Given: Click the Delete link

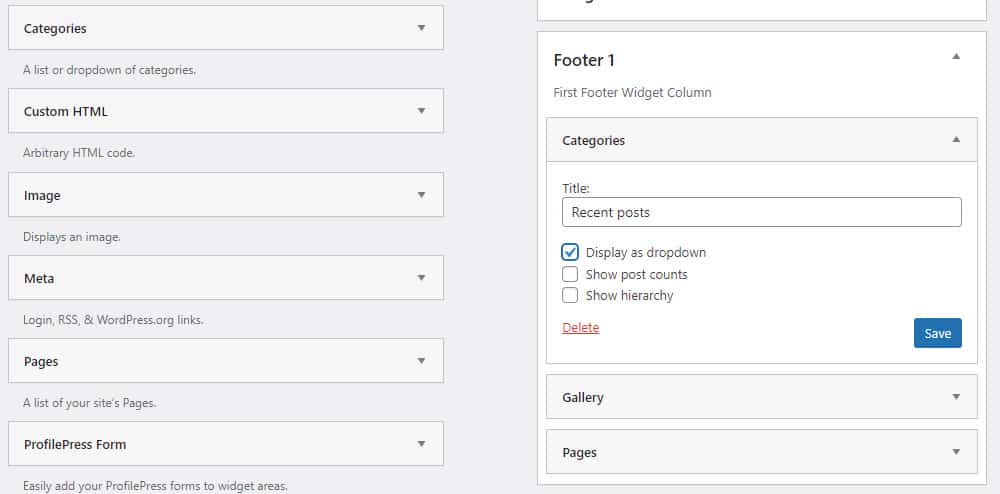Looking at the screenshot, I should pyautogui.click(x=580, y=328).
